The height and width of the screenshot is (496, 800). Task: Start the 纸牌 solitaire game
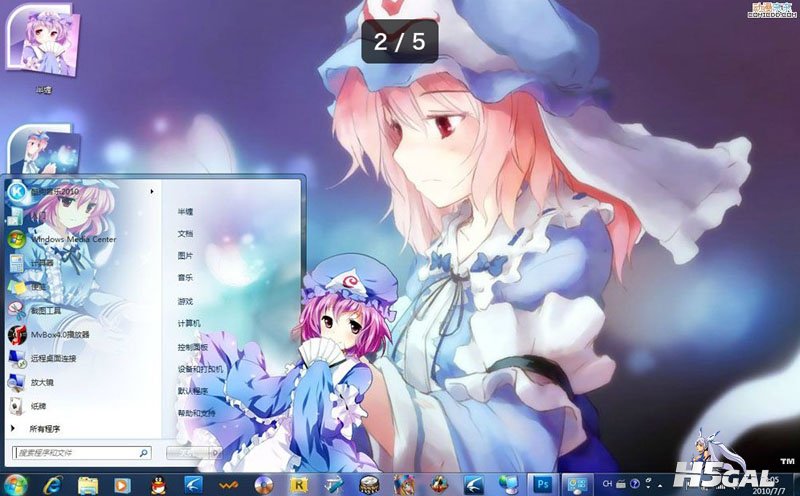[81, 406]
